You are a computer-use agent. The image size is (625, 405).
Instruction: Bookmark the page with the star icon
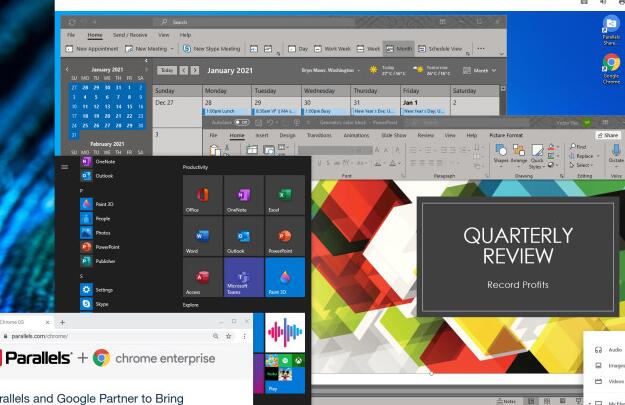(x=231, y=337)
